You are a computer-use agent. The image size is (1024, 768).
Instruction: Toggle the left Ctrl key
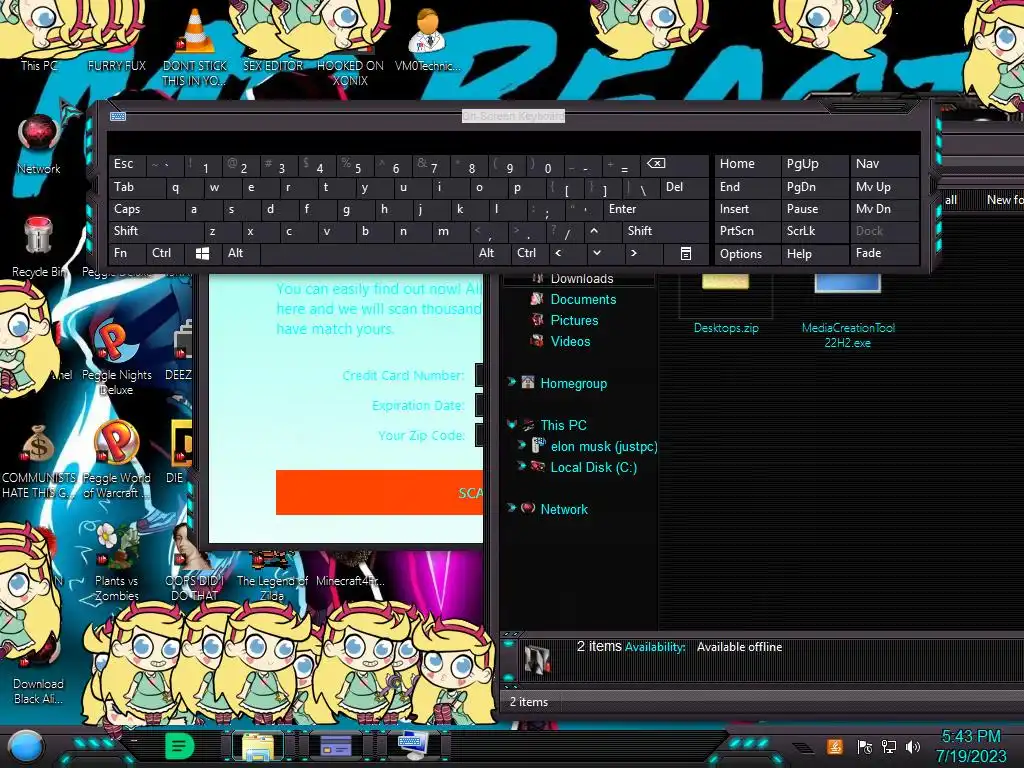(x=166, y=253)
